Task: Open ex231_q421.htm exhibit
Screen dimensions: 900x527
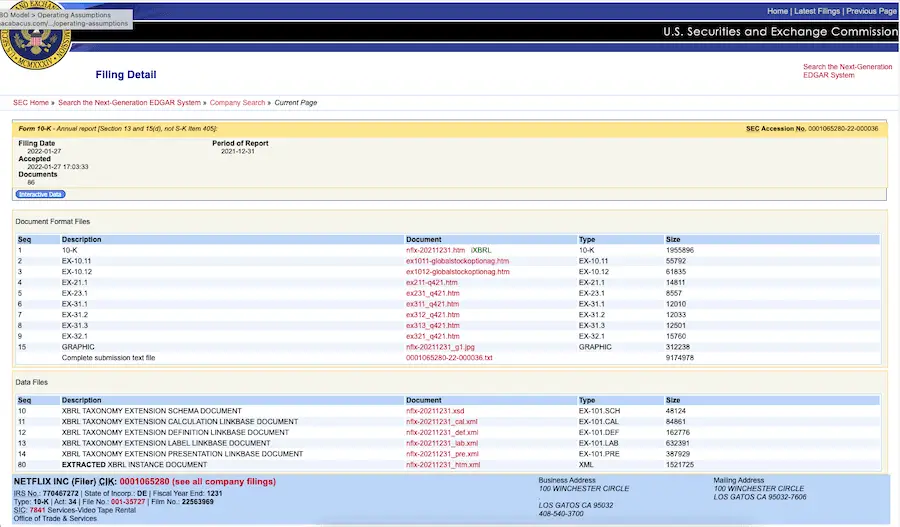Action: (x=433, y=293)
